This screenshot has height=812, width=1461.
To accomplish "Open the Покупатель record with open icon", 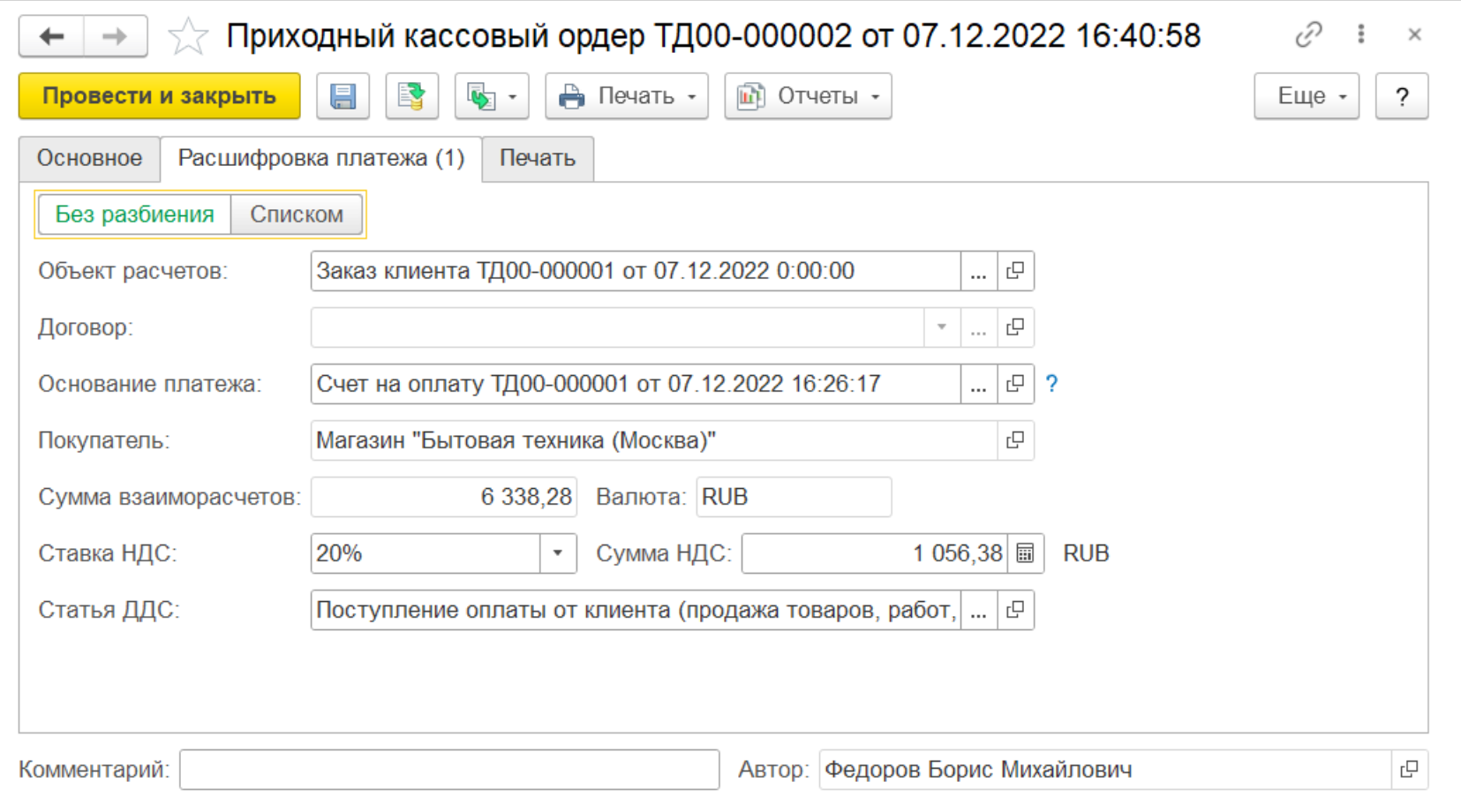I will point(1015,440).
